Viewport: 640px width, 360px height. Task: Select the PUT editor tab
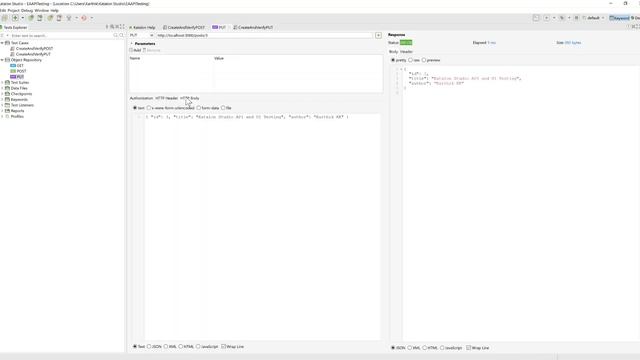pos(219,27)
